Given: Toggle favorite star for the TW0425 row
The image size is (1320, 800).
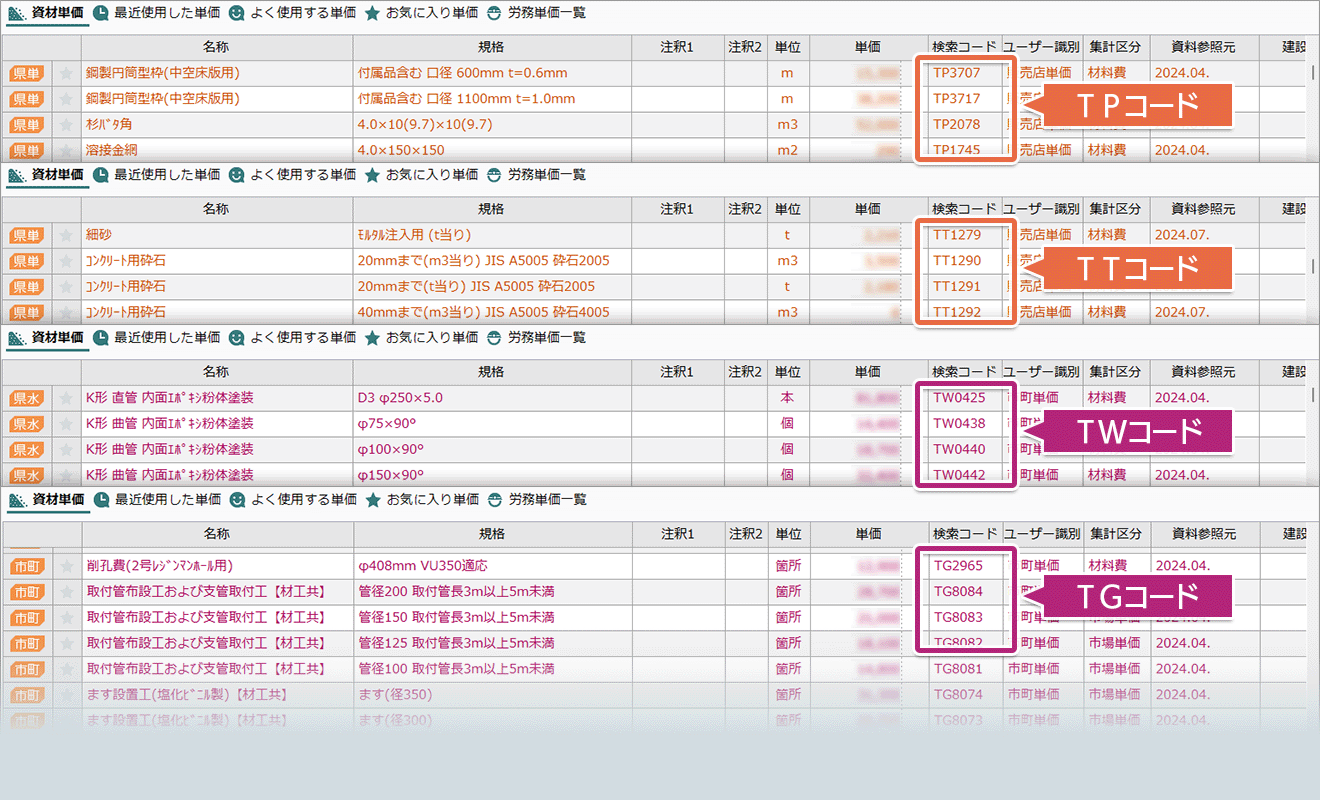Looking at the screenshot, I should click(x=66, y=398).
